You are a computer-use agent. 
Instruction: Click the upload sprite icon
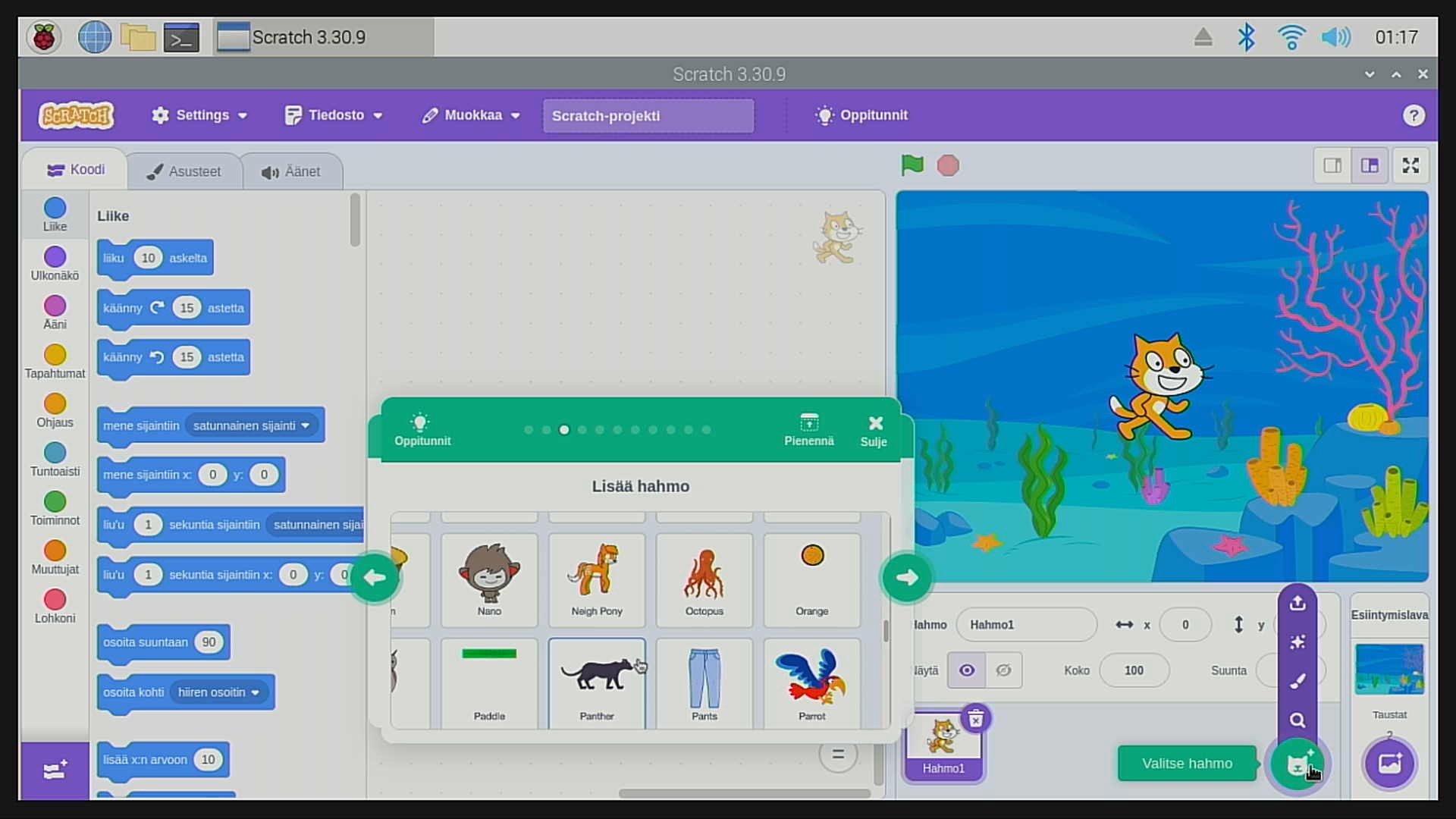click(x=1298, y=604)
